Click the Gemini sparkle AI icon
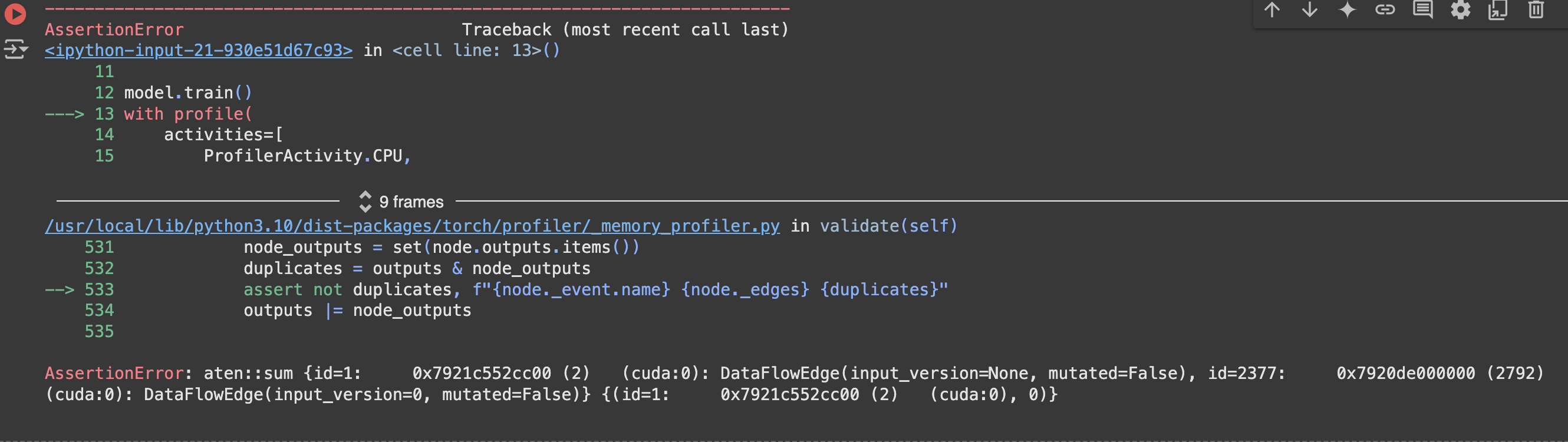The image size is (1568, 442). pos(1347,10)
